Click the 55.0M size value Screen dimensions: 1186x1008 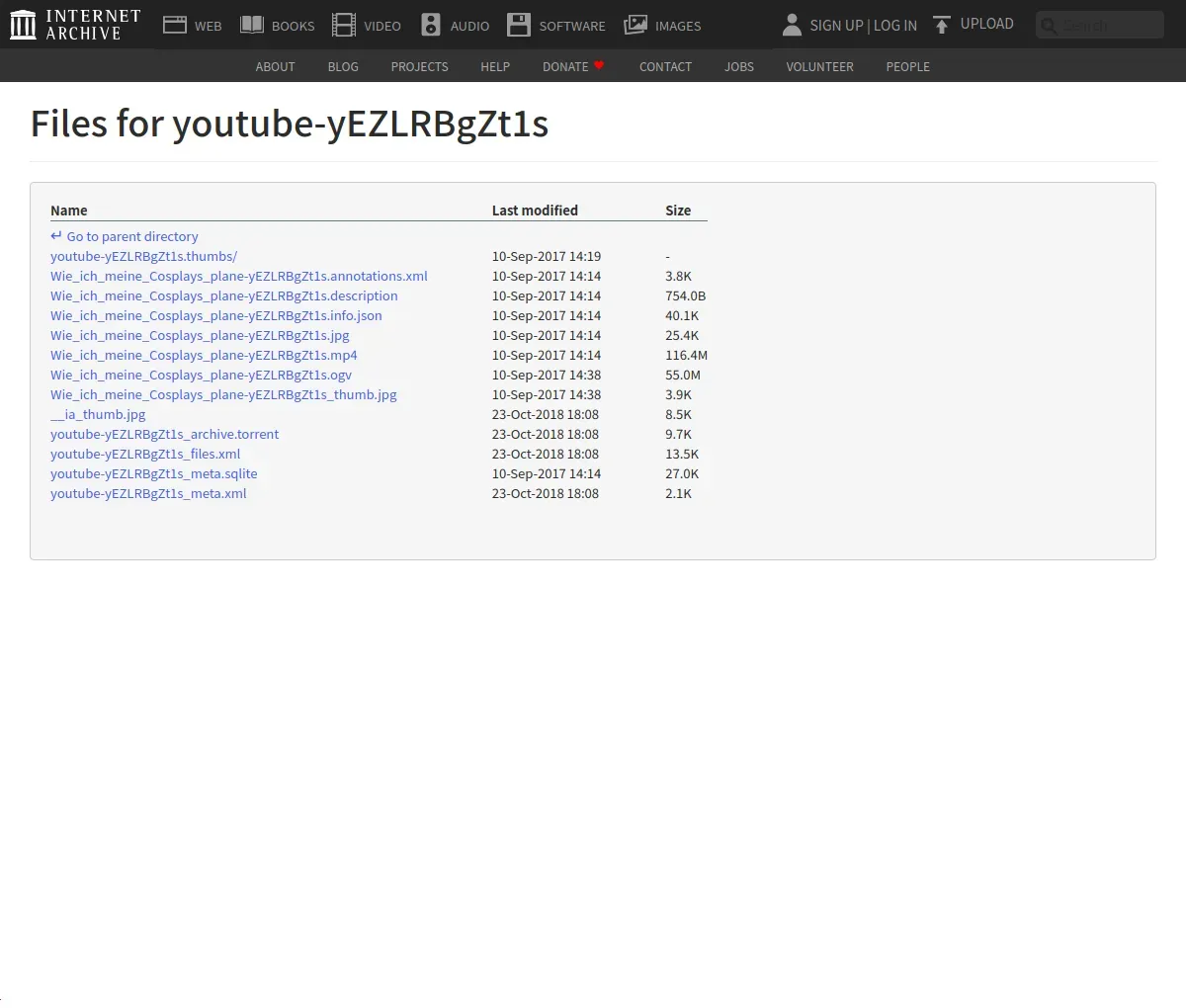click(x=683, y=375)
